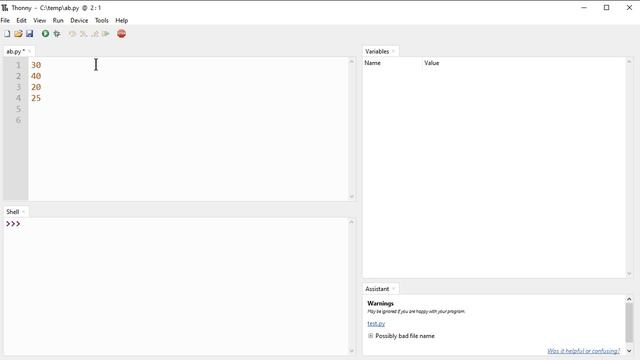Viewport: 640px width, 360px height.
Task: Select the Shell panel tab
Action: 13,212
